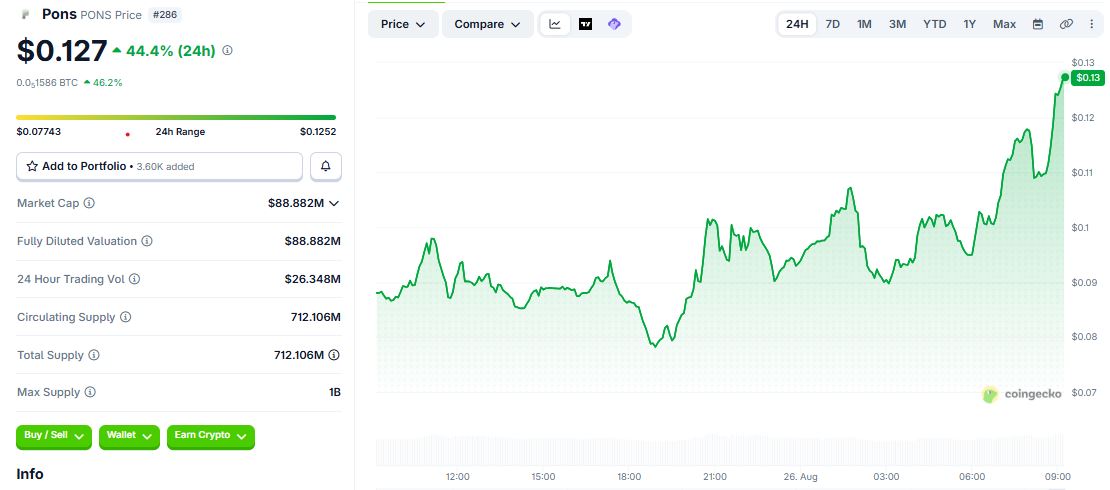Open the Earn Crypto dropdown
This screenshot has height=490, width=1110.
coord(210,436)
